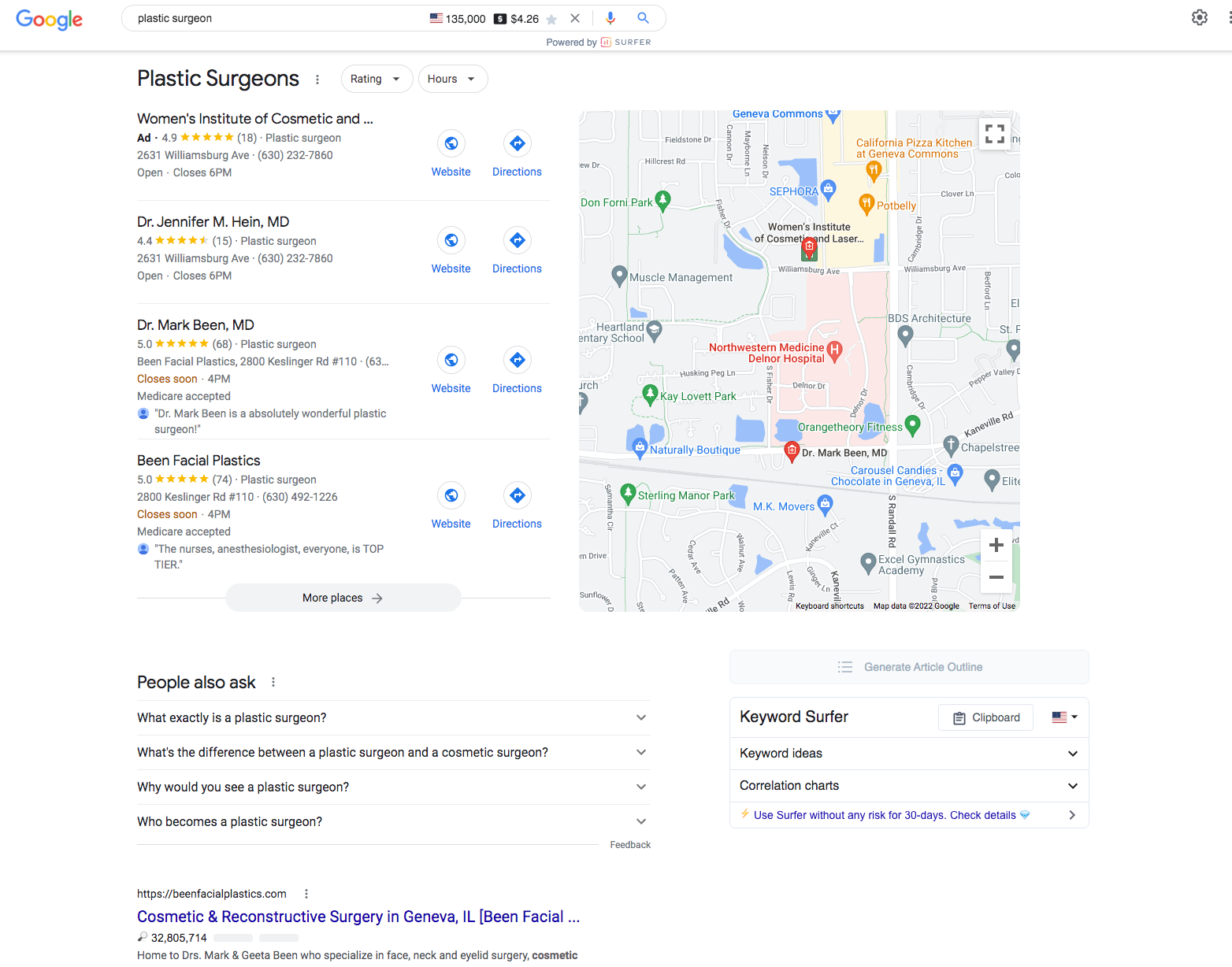Open Dr. Jennifer M. Hein, MD listing
The image size is (1232, 967).
(213, 222)
